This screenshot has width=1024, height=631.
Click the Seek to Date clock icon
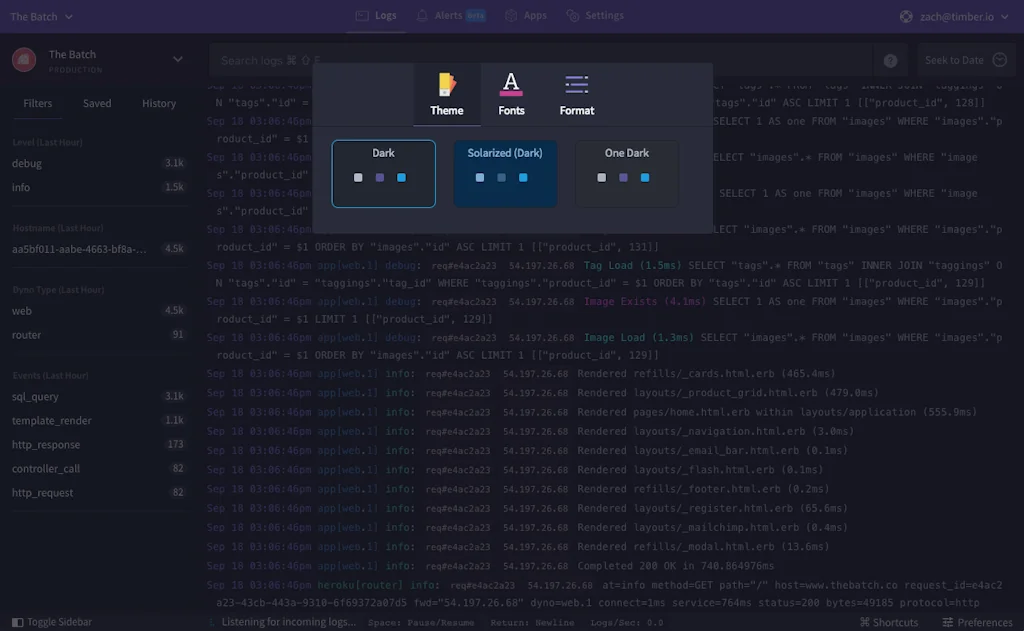tap(998, 60)
